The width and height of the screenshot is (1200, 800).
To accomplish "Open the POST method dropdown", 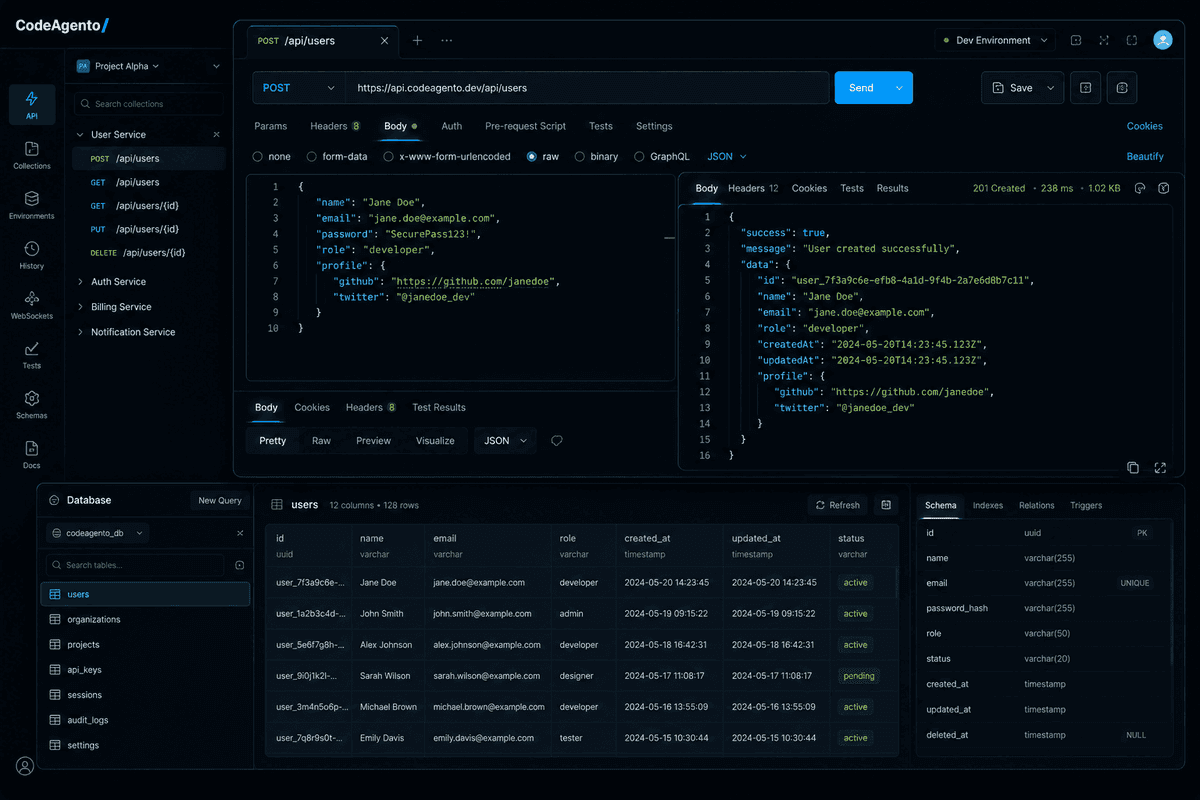I will [299, 88].
